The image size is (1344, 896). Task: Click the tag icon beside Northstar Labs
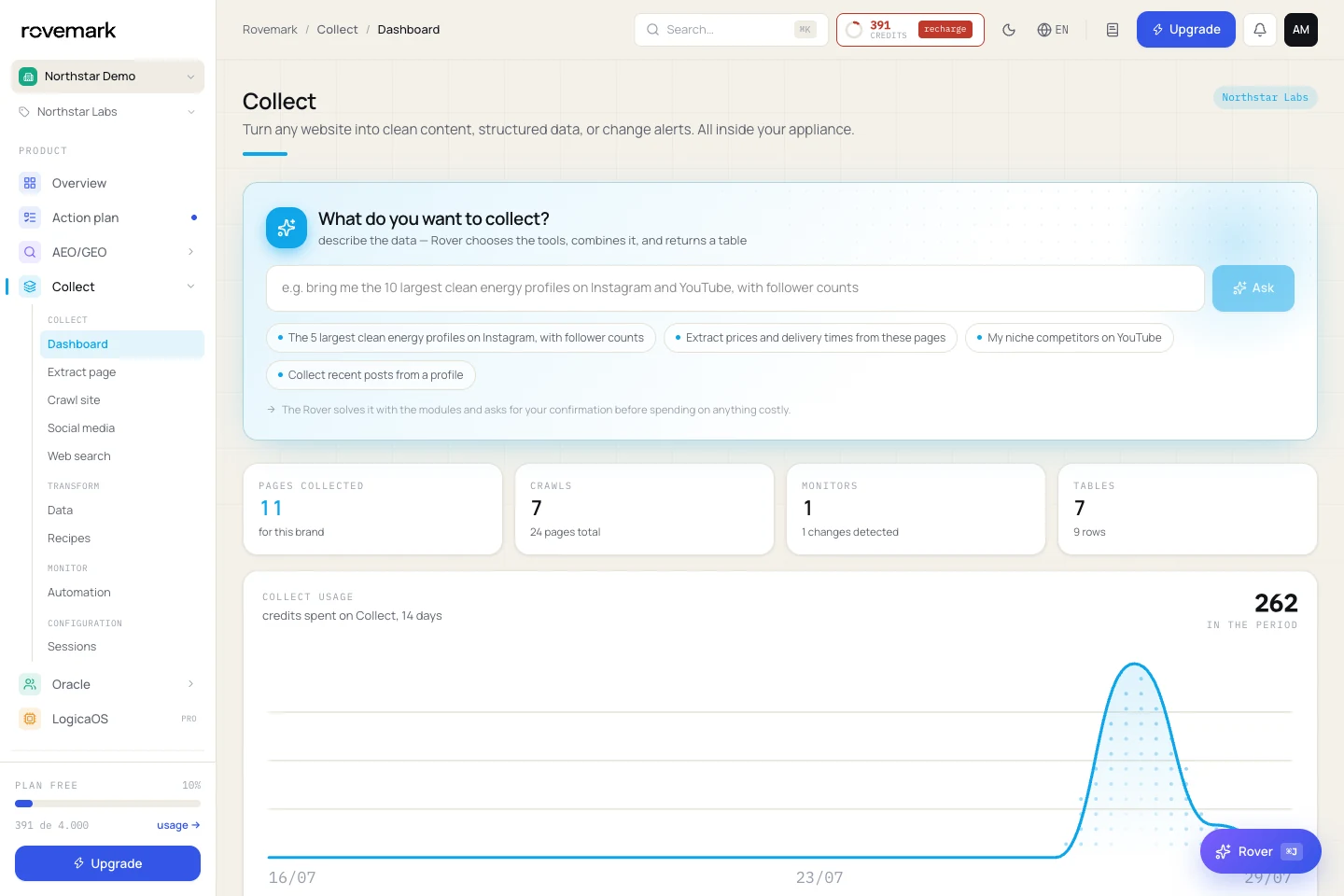[24, 112]
